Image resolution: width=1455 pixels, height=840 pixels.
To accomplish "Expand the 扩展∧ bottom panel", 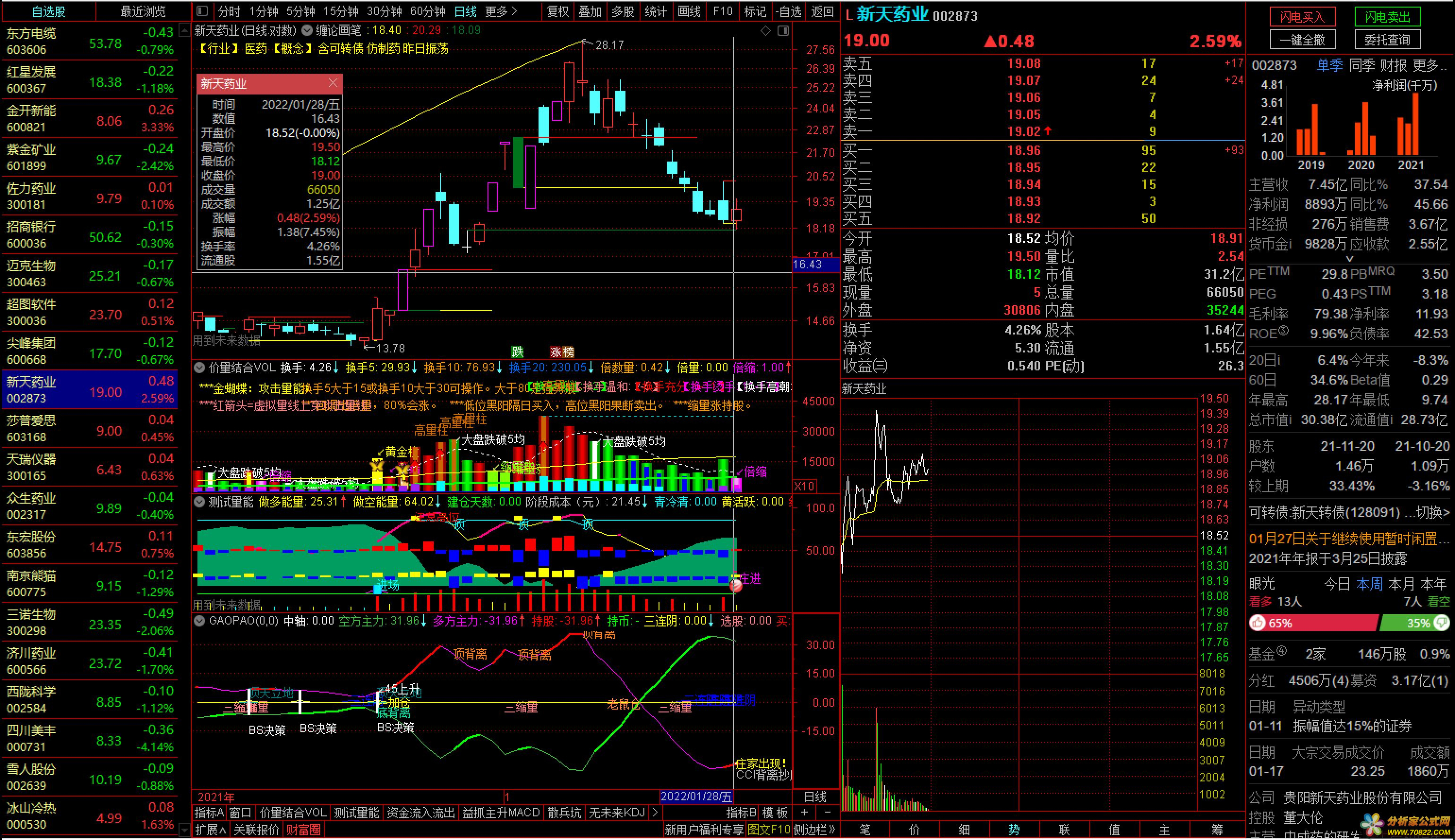I will pyautogui.click(x=211, y=830).
